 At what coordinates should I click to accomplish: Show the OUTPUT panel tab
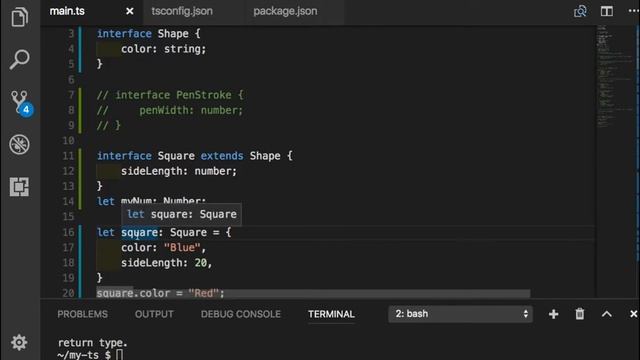[x=154, y=314]
